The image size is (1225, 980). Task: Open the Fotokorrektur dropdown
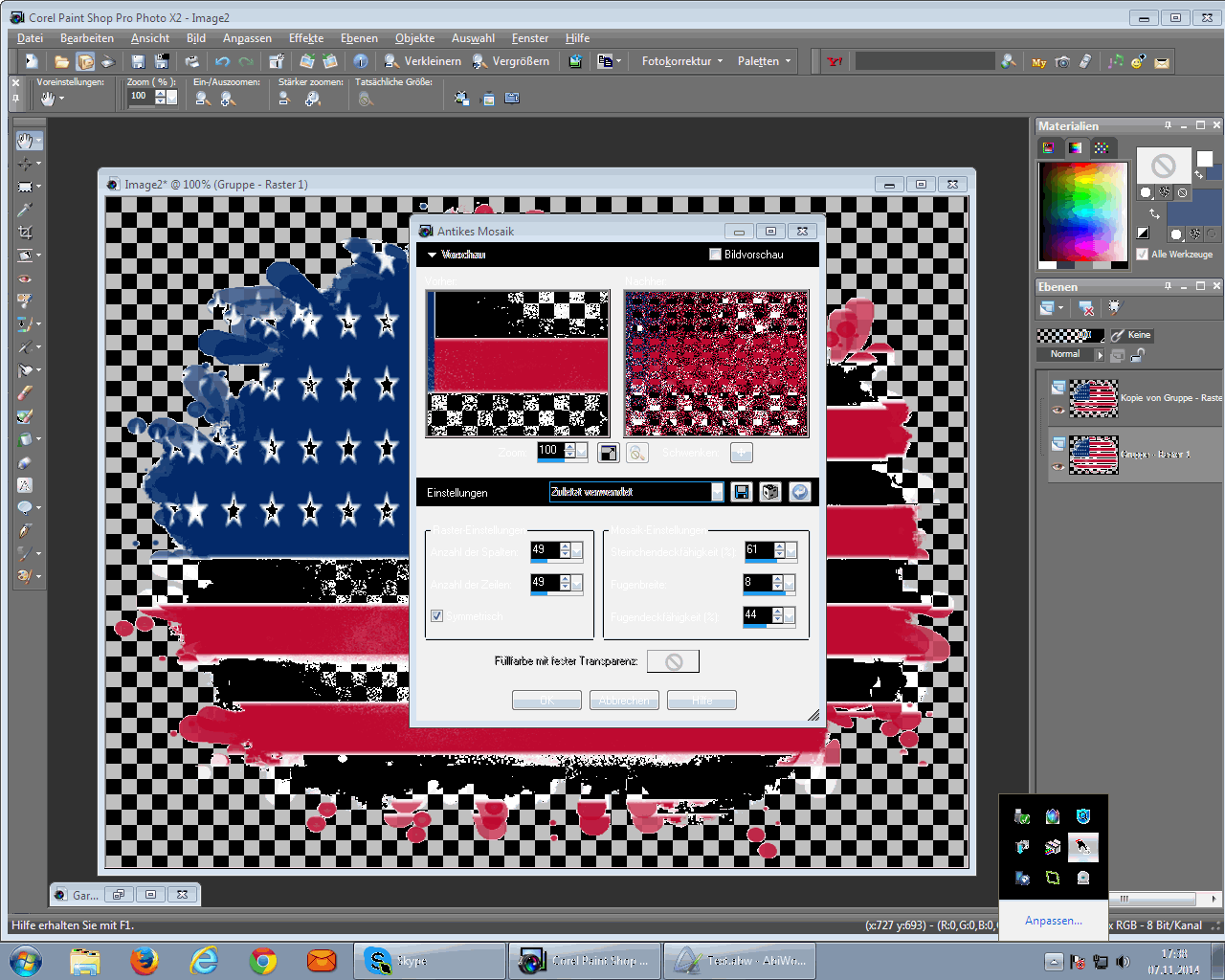(682, 61)
